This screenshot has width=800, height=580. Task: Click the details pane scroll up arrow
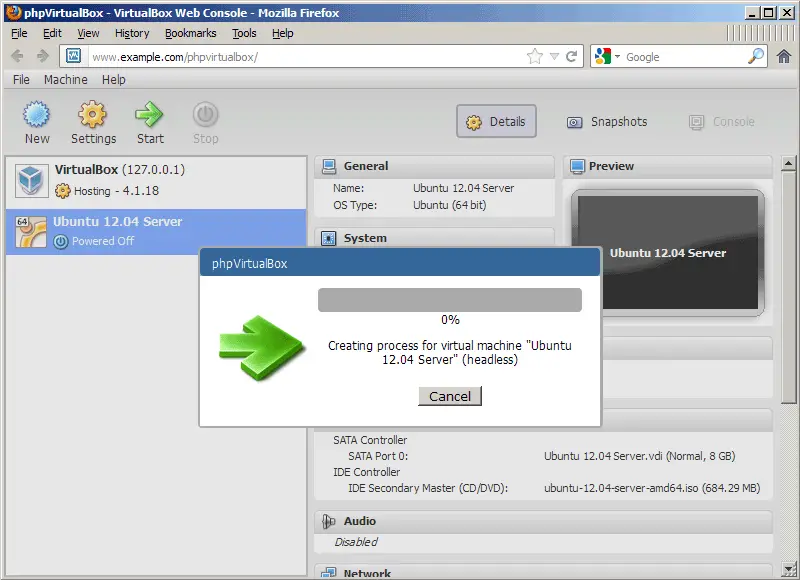[788, 164]
